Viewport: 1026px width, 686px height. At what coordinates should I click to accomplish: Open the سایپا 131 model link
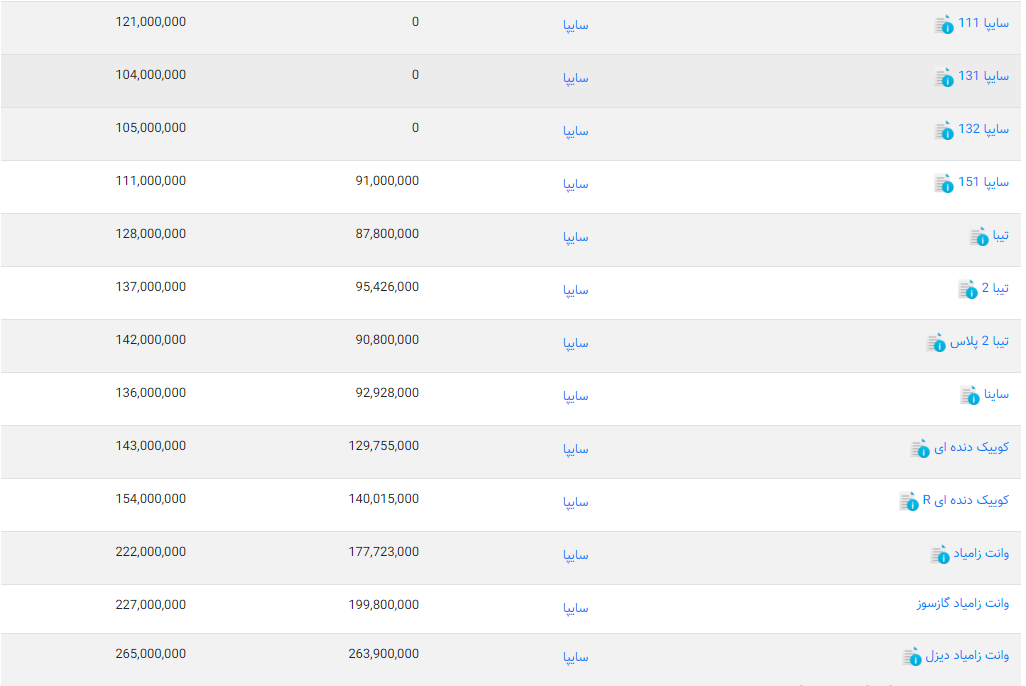[983, 76]
